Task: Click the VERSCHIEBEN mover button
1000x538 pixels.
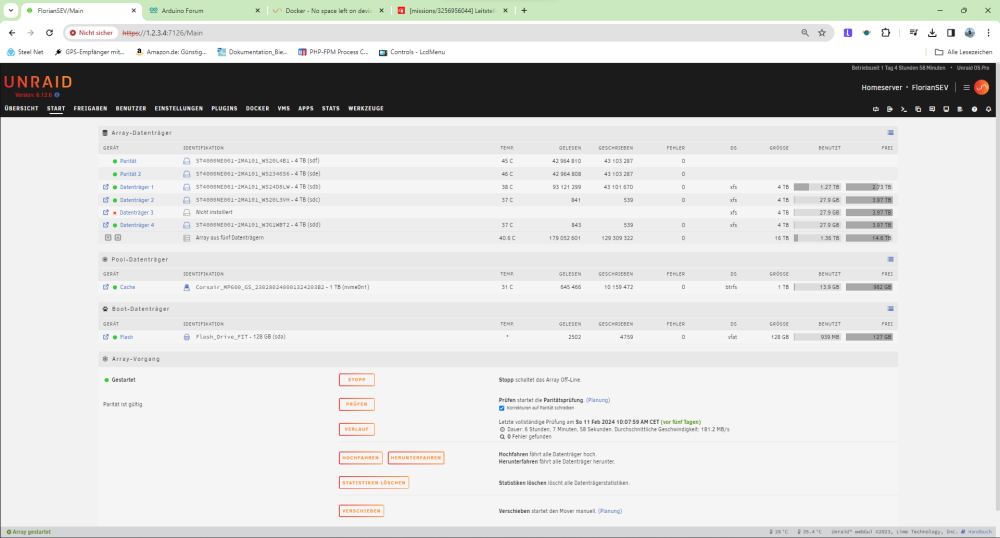Action: point(361,511)
